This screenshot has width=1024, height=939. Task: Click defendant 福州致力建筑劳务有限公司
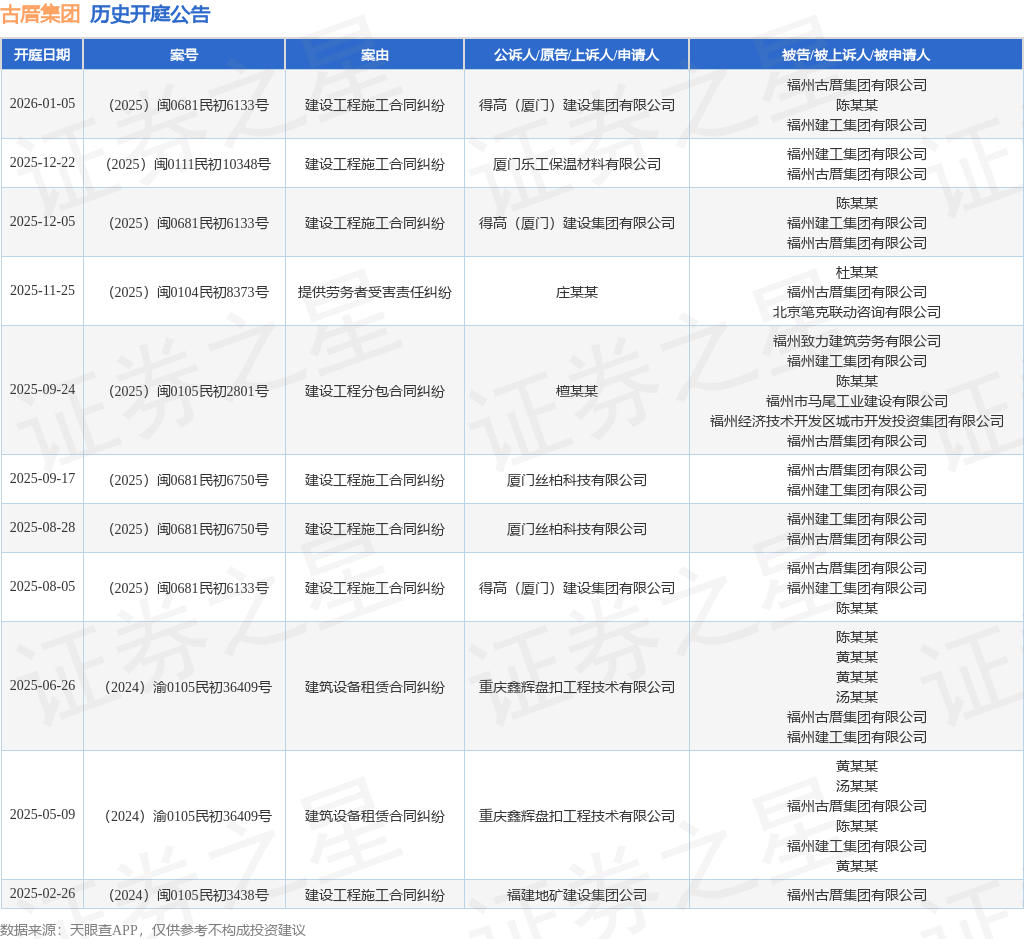pos(857,341)
